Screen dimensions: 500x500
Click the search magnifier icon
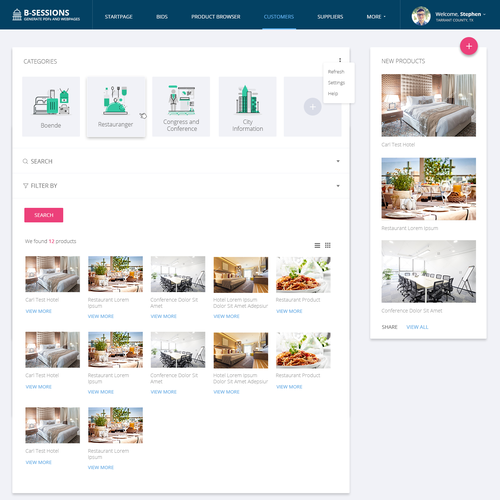coord(25,161)
